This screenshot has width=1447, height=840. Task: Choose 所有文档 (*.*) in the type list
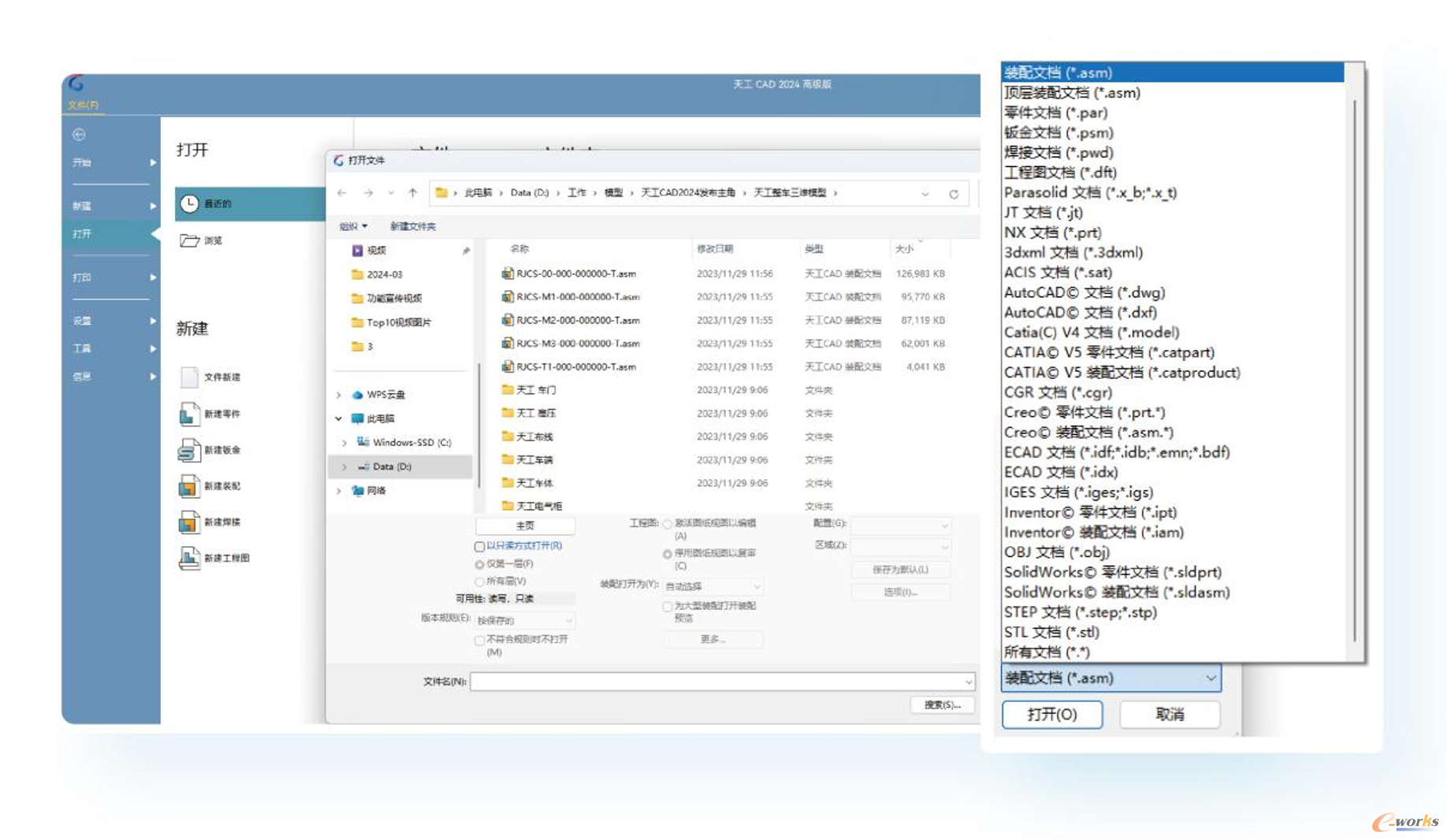(1172, 652)
